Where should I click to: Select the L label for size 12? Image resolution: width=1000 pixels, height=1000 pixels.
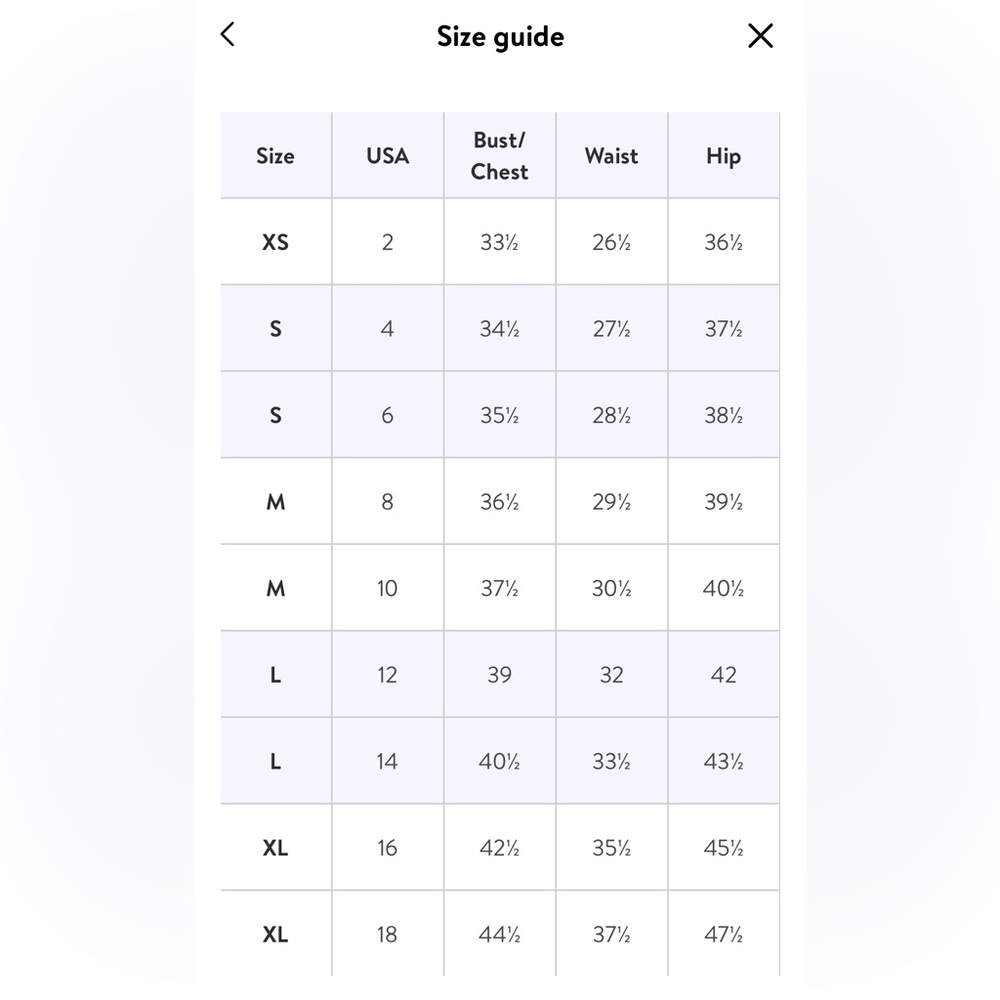[x=276, y=675]
